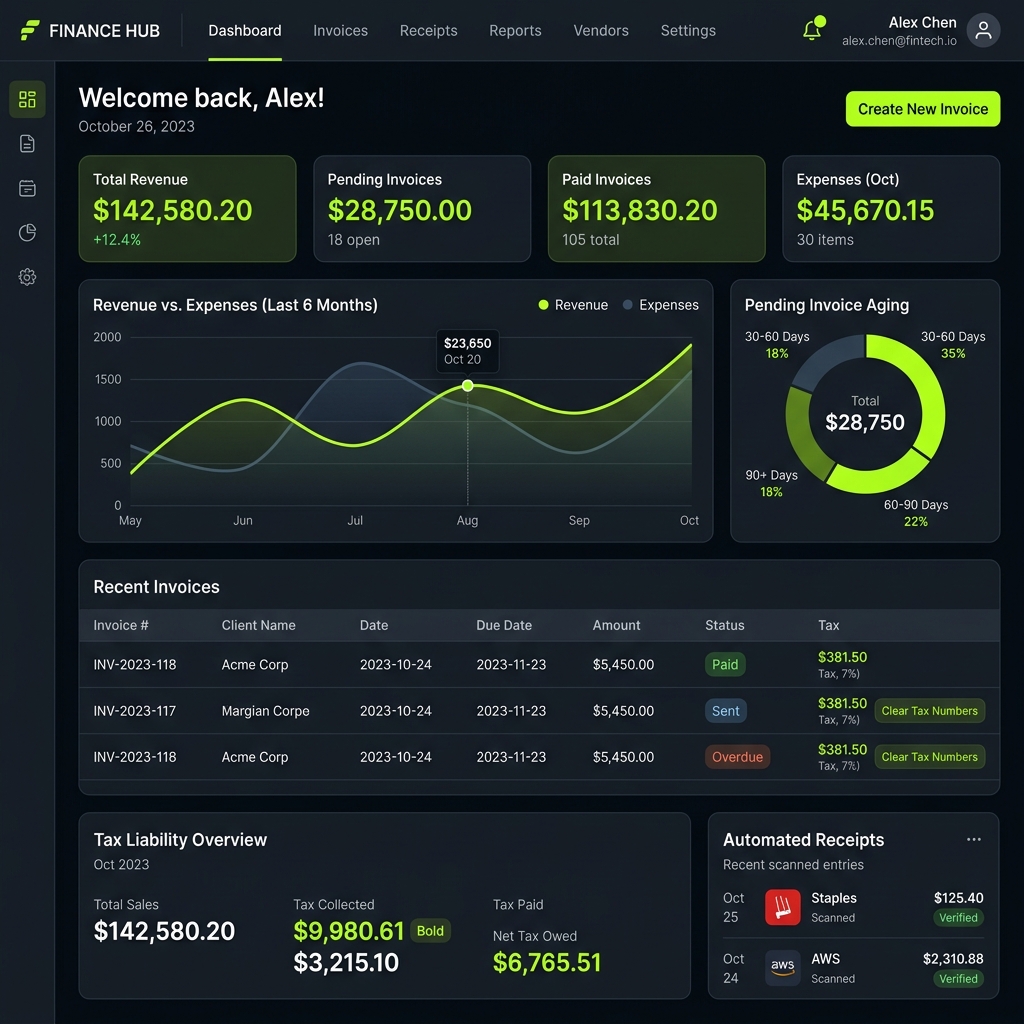This screenshot has width=1024, height=1024.
Task: Open the document icon in sidebar
Action: coord(27,144)
